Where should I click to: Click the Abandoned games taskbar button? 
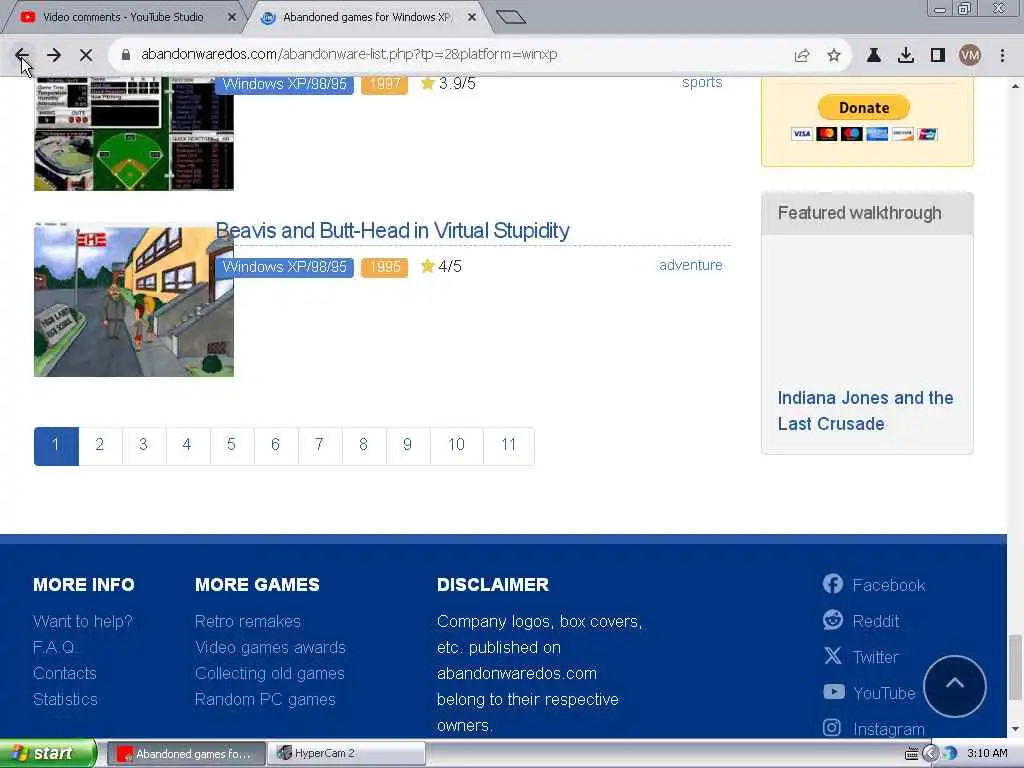186,754
